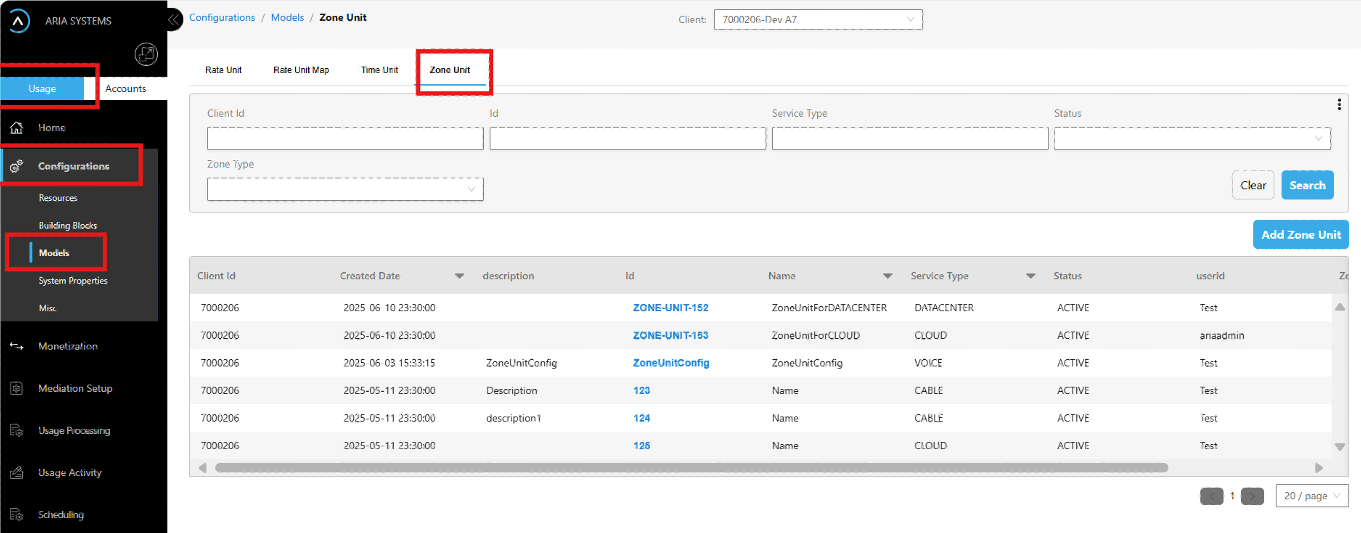Screen dimensions: 1361x533
Task: Change the 20 / page size dropdown
Action: pyautogui.click(x=1311, y=496)
